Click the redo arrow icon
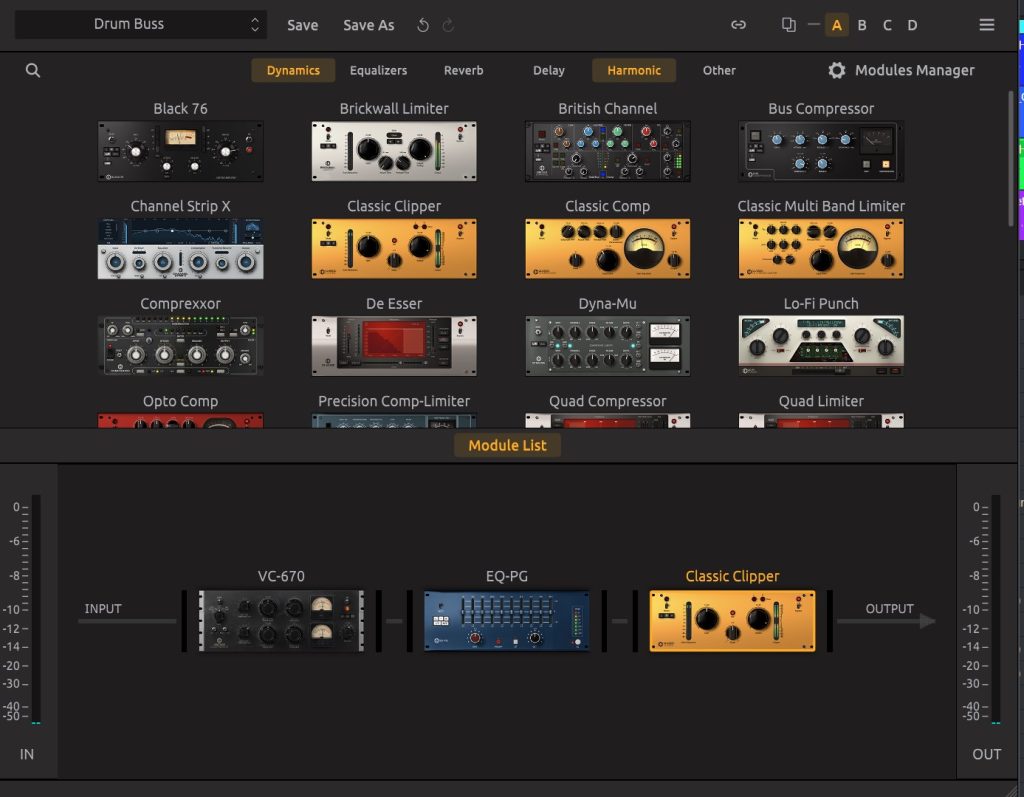This screenshot has width=1024, height=797. tap(448, 25)
